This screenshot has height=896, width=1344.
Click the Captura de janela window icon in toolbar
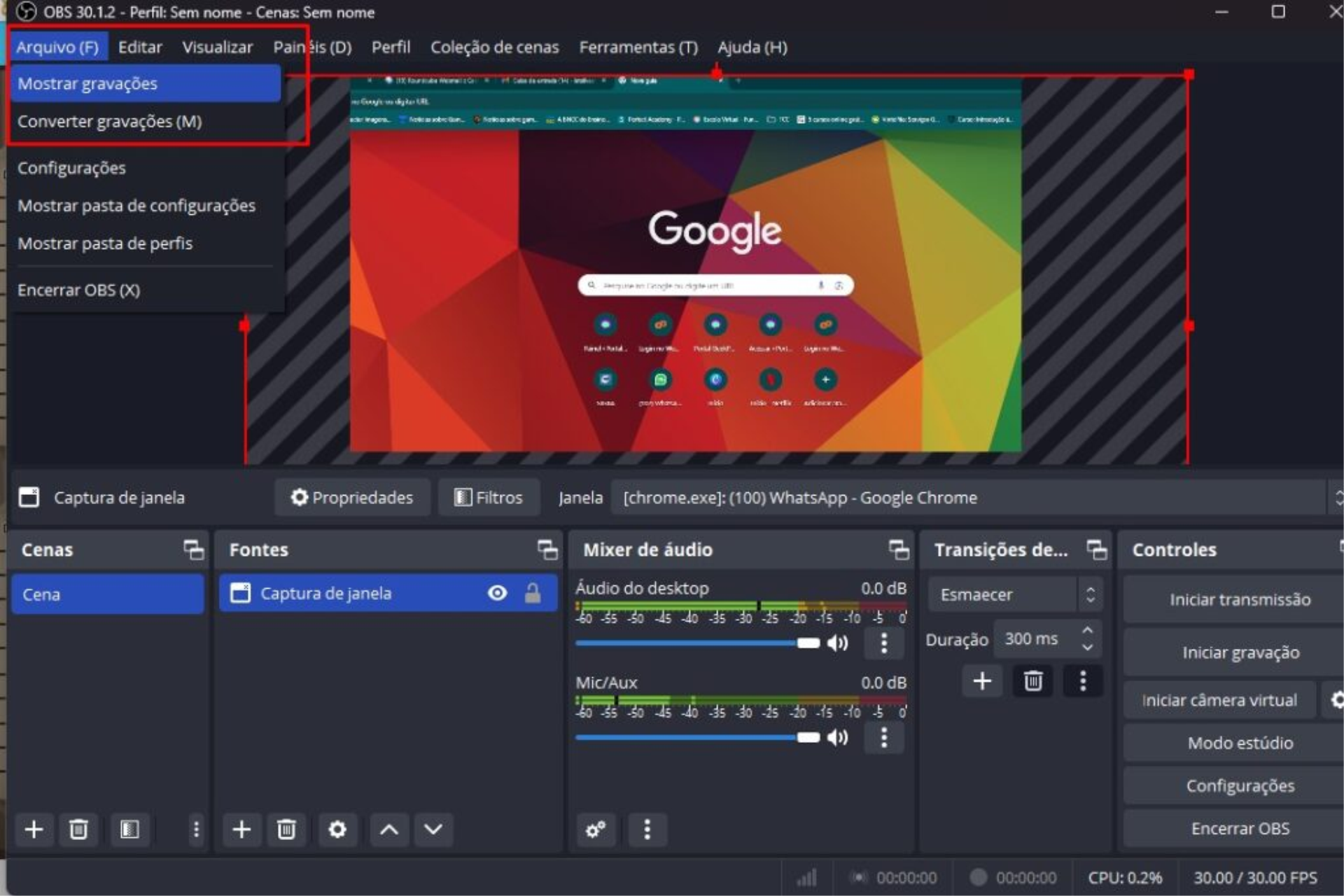(29, 497)
